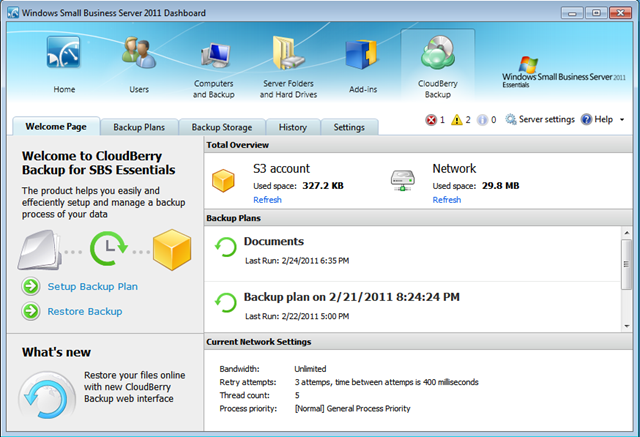Select the Documents backup plan title
The height and width of the screenshot is (437, 640).
point(274,241)
